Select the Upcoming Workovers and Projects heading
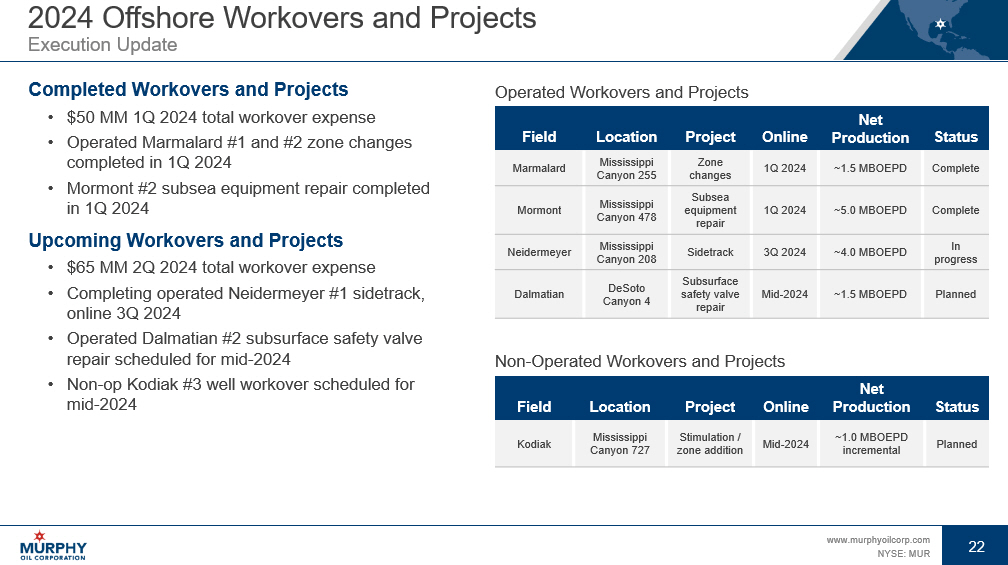The height and width of the screenshot is (565, 1008). pos(186,241)
